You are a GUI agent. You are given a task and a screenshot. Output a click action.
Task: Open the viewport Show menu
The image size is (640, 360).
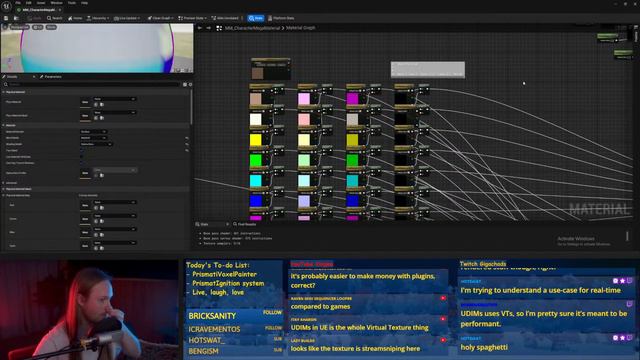[x=51, y=27]
